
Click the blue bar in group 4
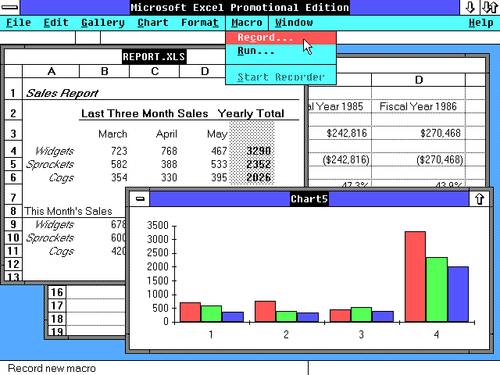(458, 294)
